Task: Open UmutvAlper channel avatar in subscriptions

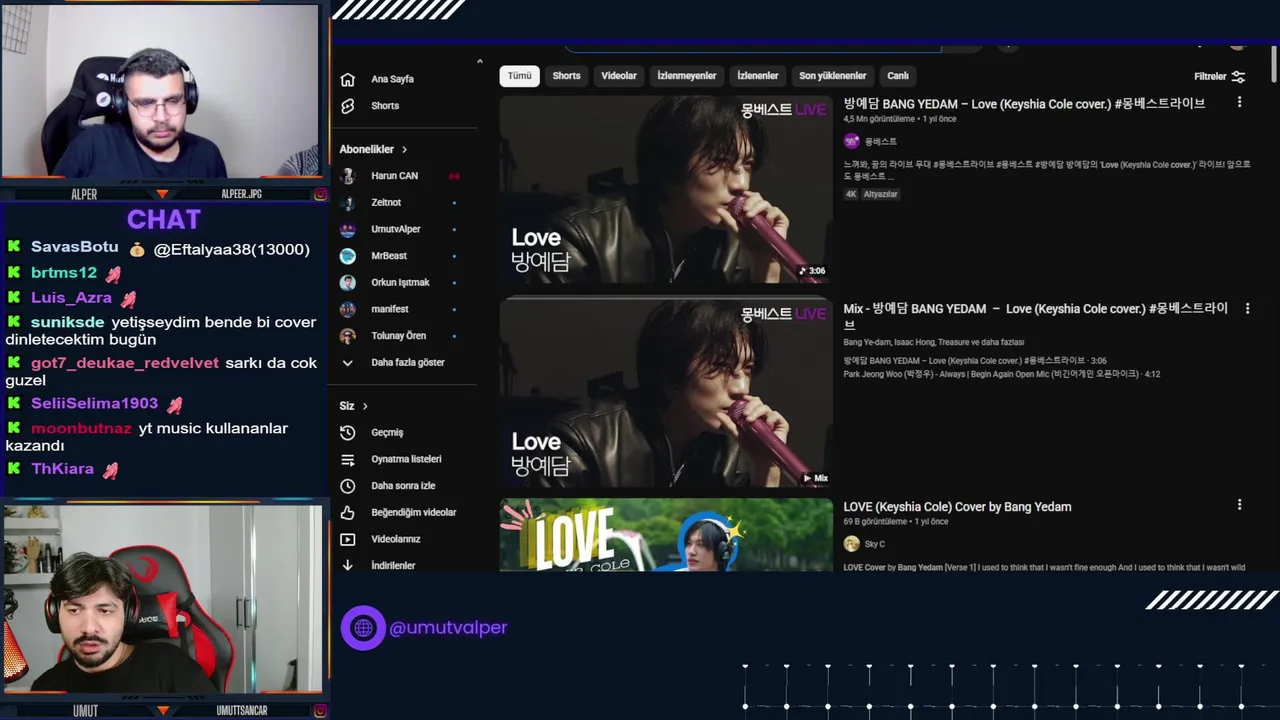Action: (x=347, y=229)
